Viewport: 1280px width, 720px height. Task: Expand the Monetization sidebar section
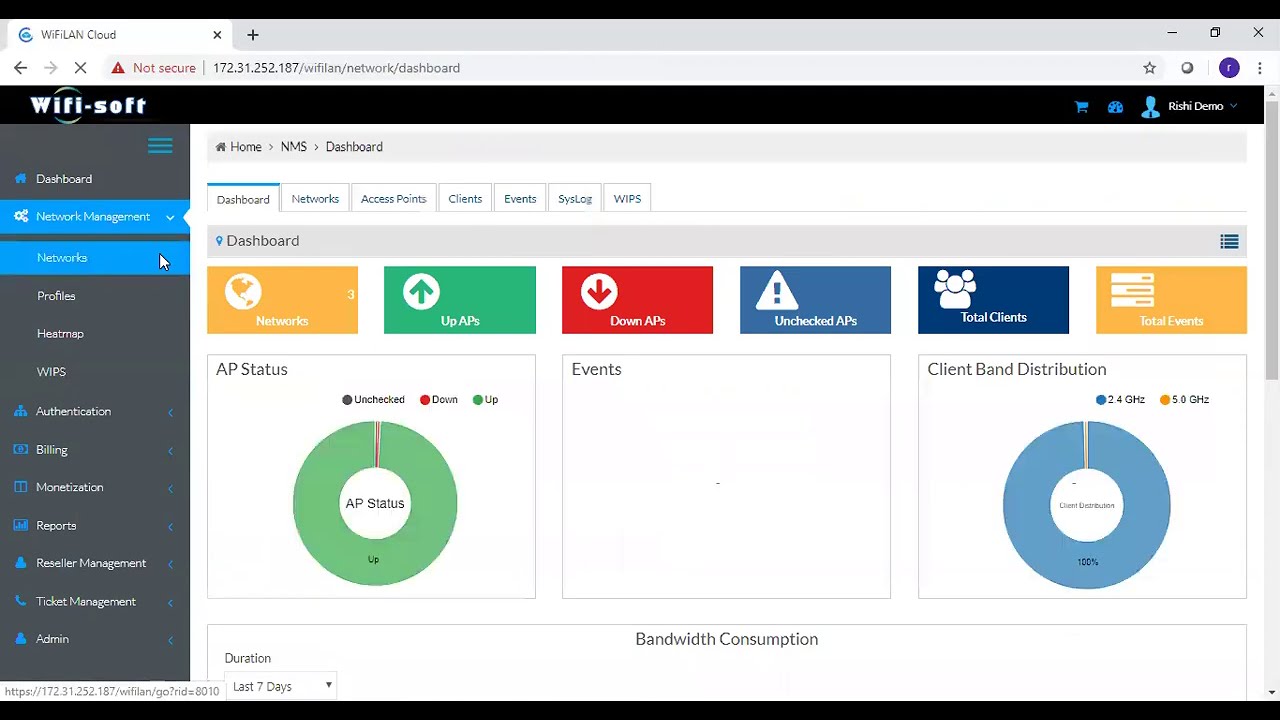(95, 488)
